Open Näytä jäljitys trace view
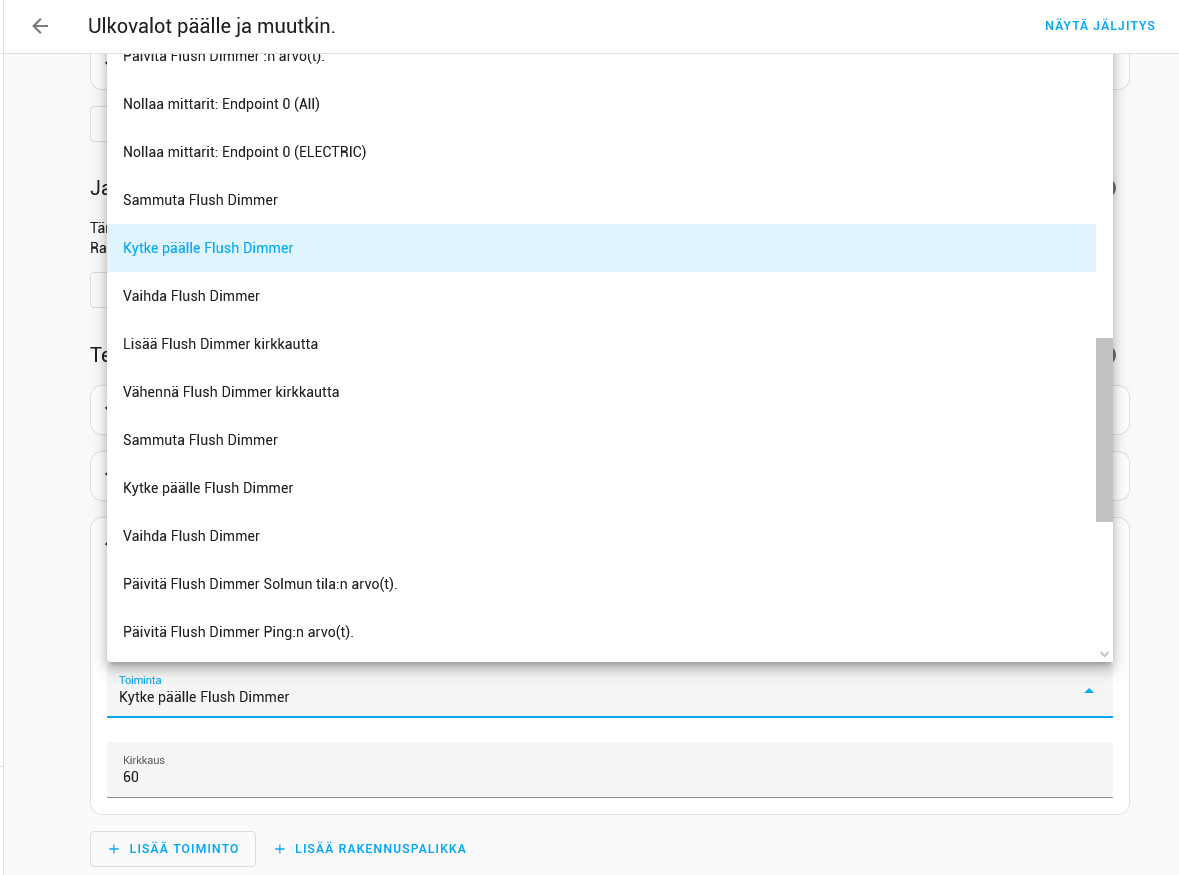1179x875 pixels. 1100,26
